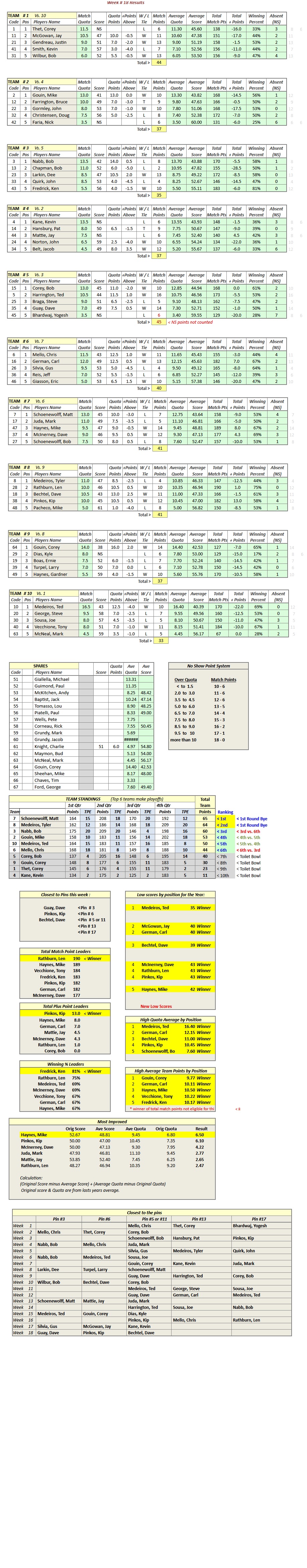Viewport: 307px width, 1568px height.
Task: Select the '< 4th vs. 5th' playoff note
Action: (248, 838)
